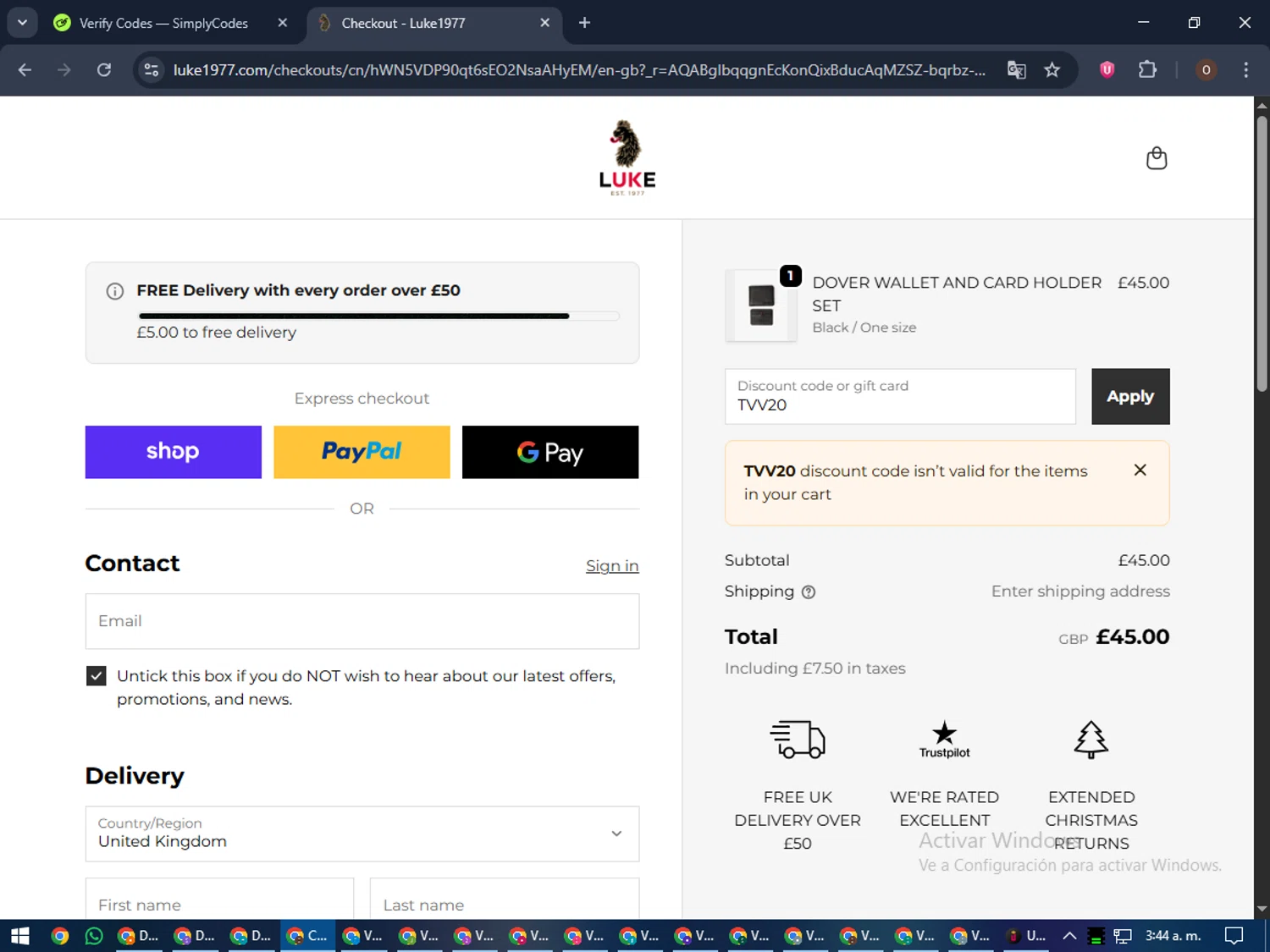Open the Extensions puzzle icon
The image size is (1270, 952).
coord(1147,69)
